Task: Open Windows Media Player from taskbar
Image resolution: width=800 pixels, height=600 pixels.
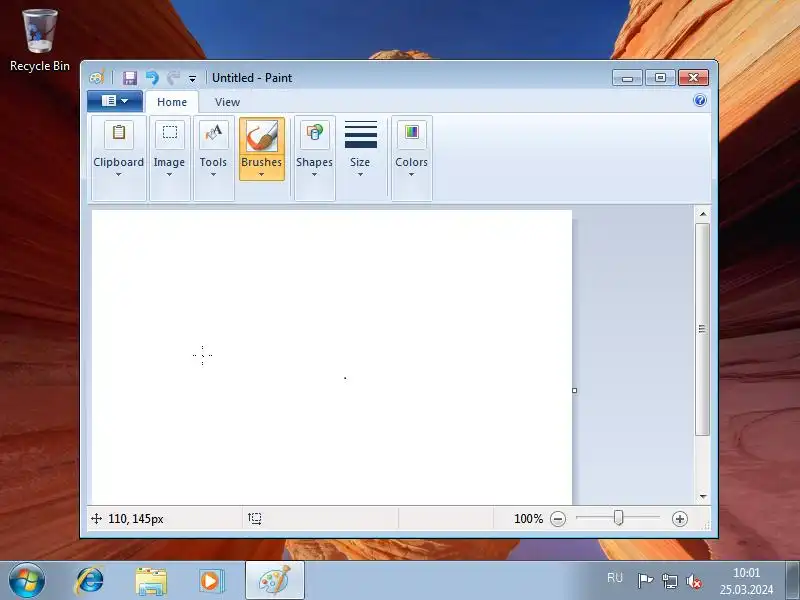Action: (x=210, y=581)
